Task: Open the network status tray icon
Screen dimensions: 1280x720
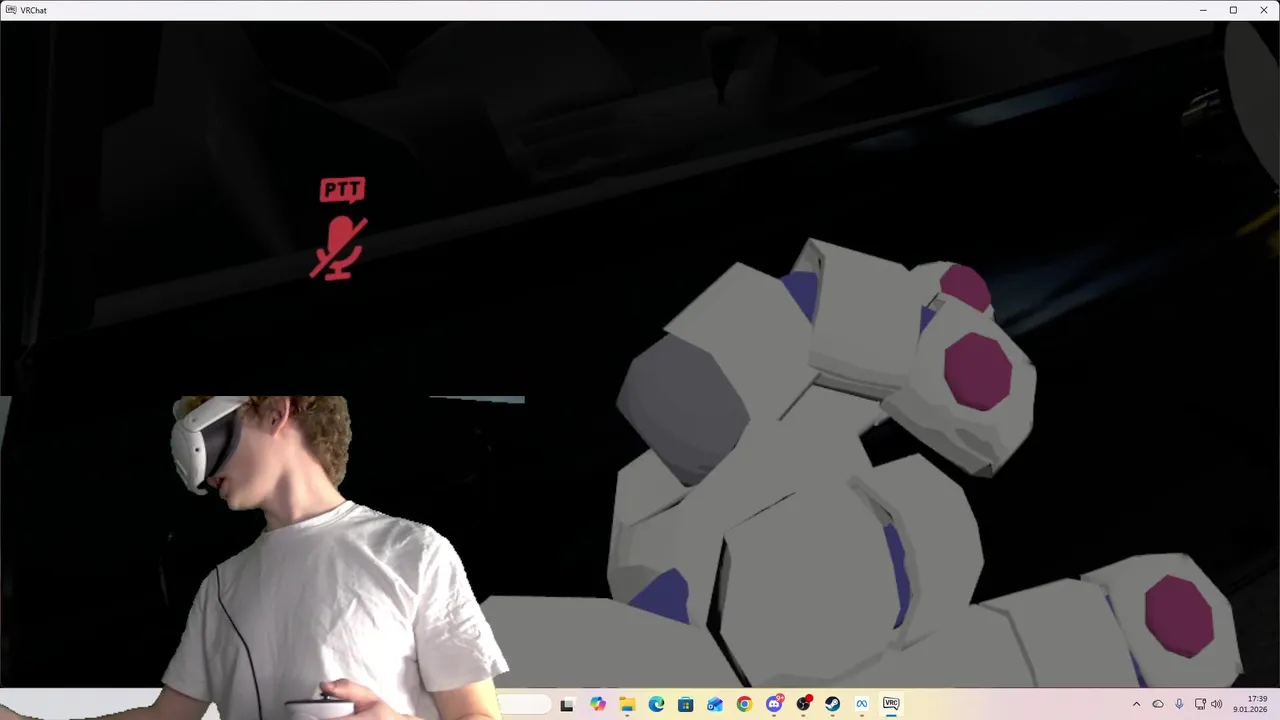Action: (x=1200, y=704)
